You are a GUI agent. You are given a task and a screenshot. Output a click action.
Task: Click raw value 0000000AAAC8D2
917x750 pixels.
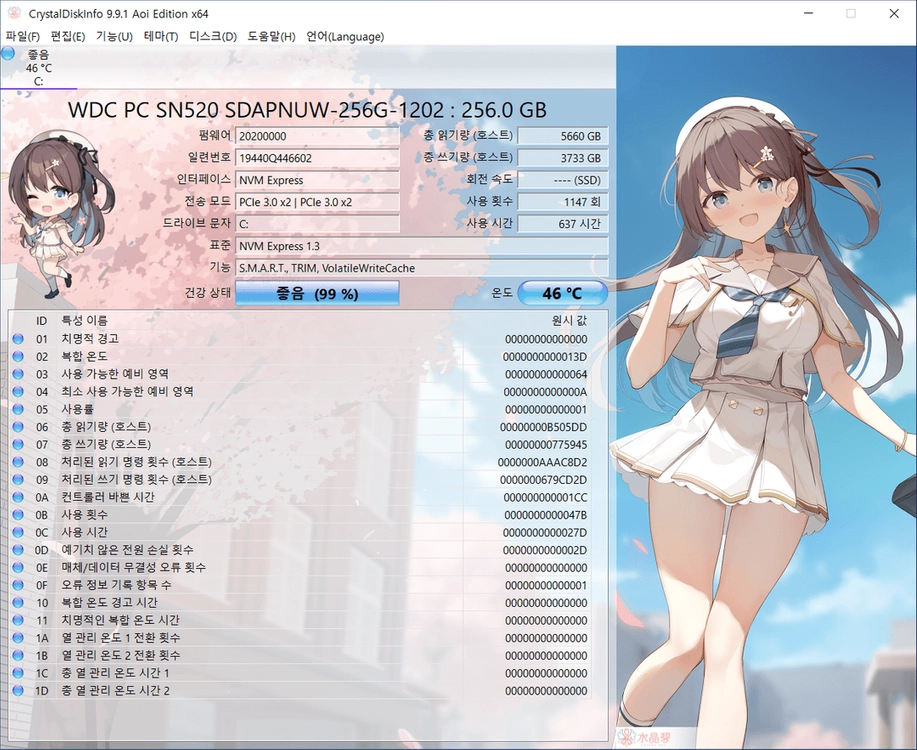(x=542, y=462)
